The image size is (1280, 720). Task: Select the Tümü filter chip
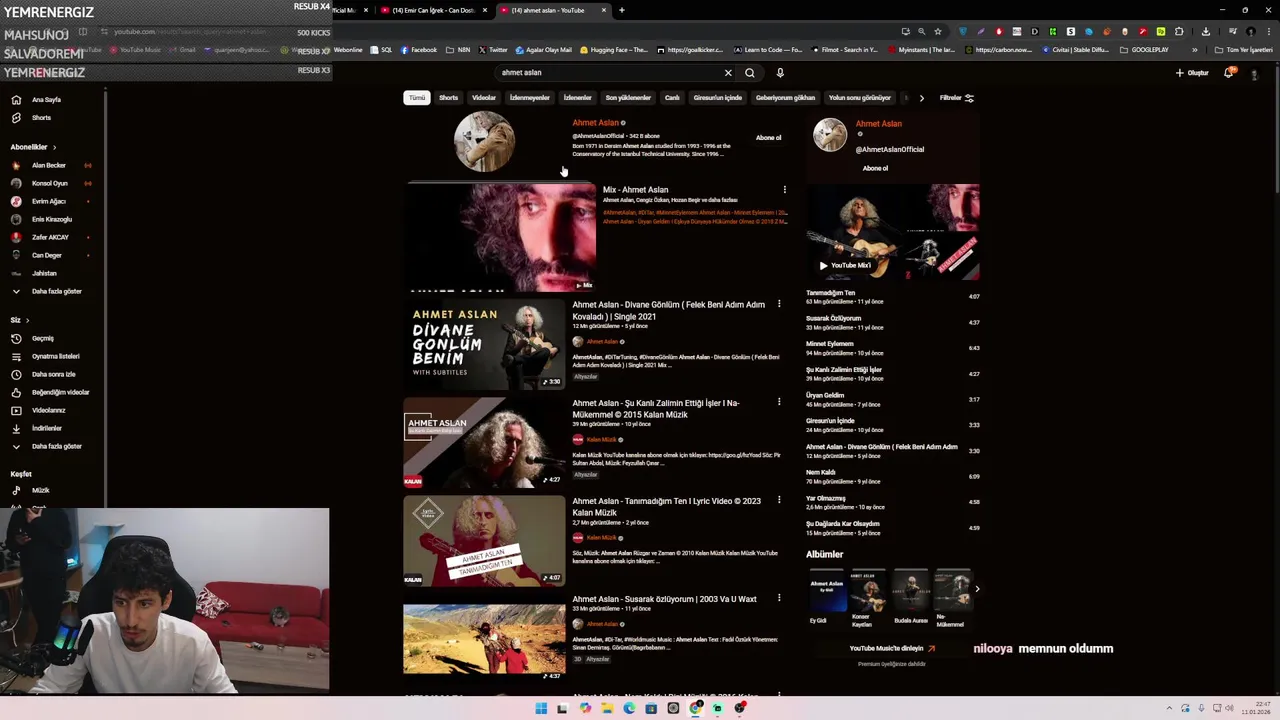pos(417,98)
